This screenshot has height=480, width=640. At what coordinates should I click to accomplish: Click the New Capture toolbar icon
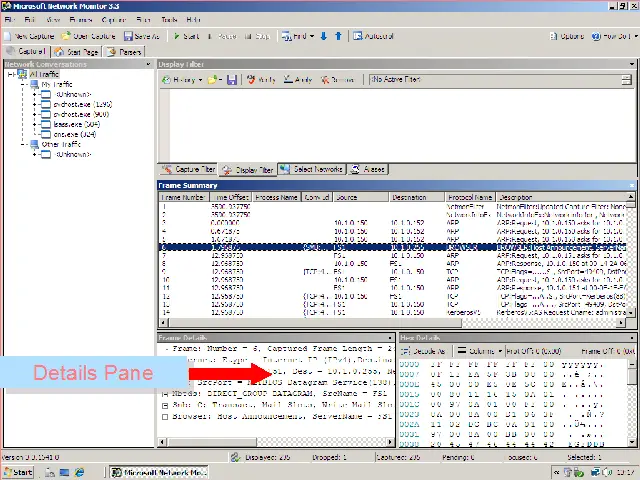8,36
